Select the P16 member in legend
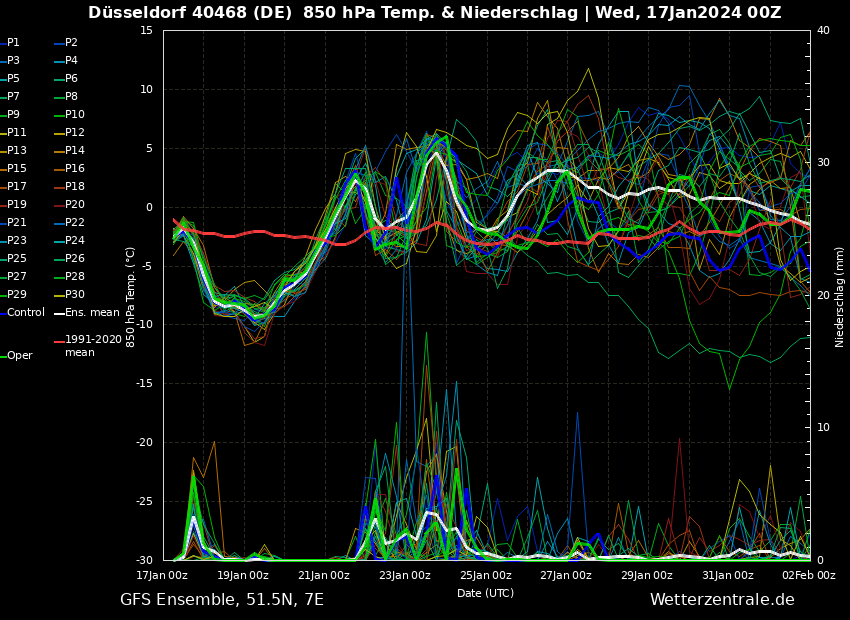The height and width of the screenshot is (620, 850). [75, 169]
